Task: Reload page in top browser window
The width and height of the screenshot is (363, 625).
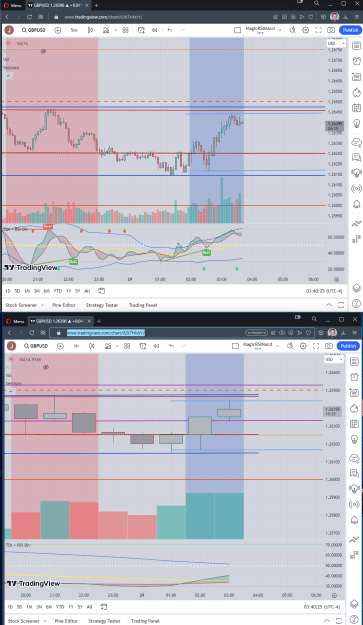Action: tap(29, 17)
